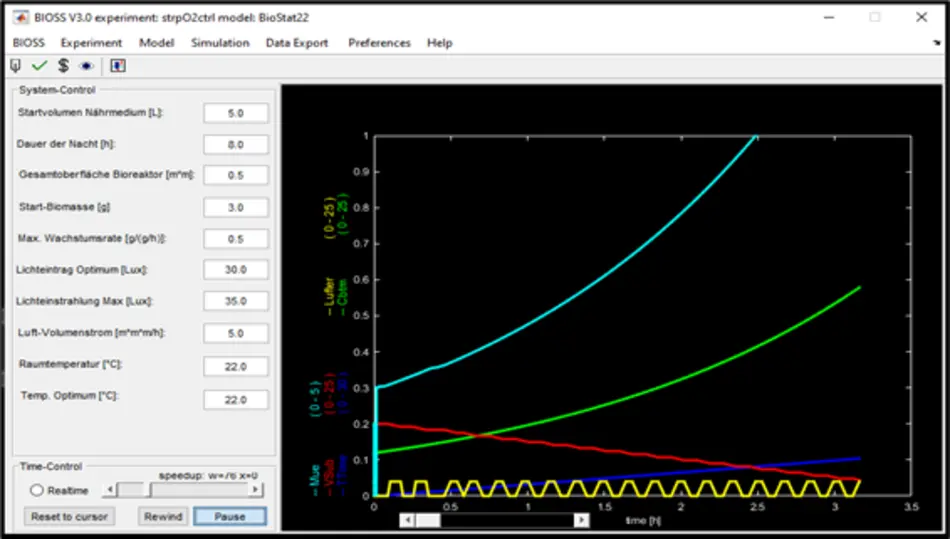
Task: Click the speedup slider's left arrow
Action: coord(110,490)
